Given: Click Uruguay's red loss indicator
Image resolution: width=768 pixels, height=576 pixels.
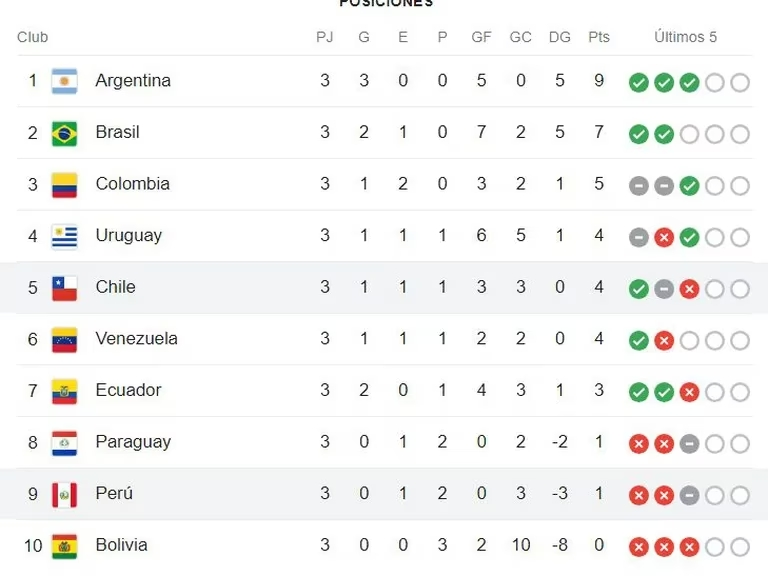Looking at the screenshot, I should tap(664, 237).
